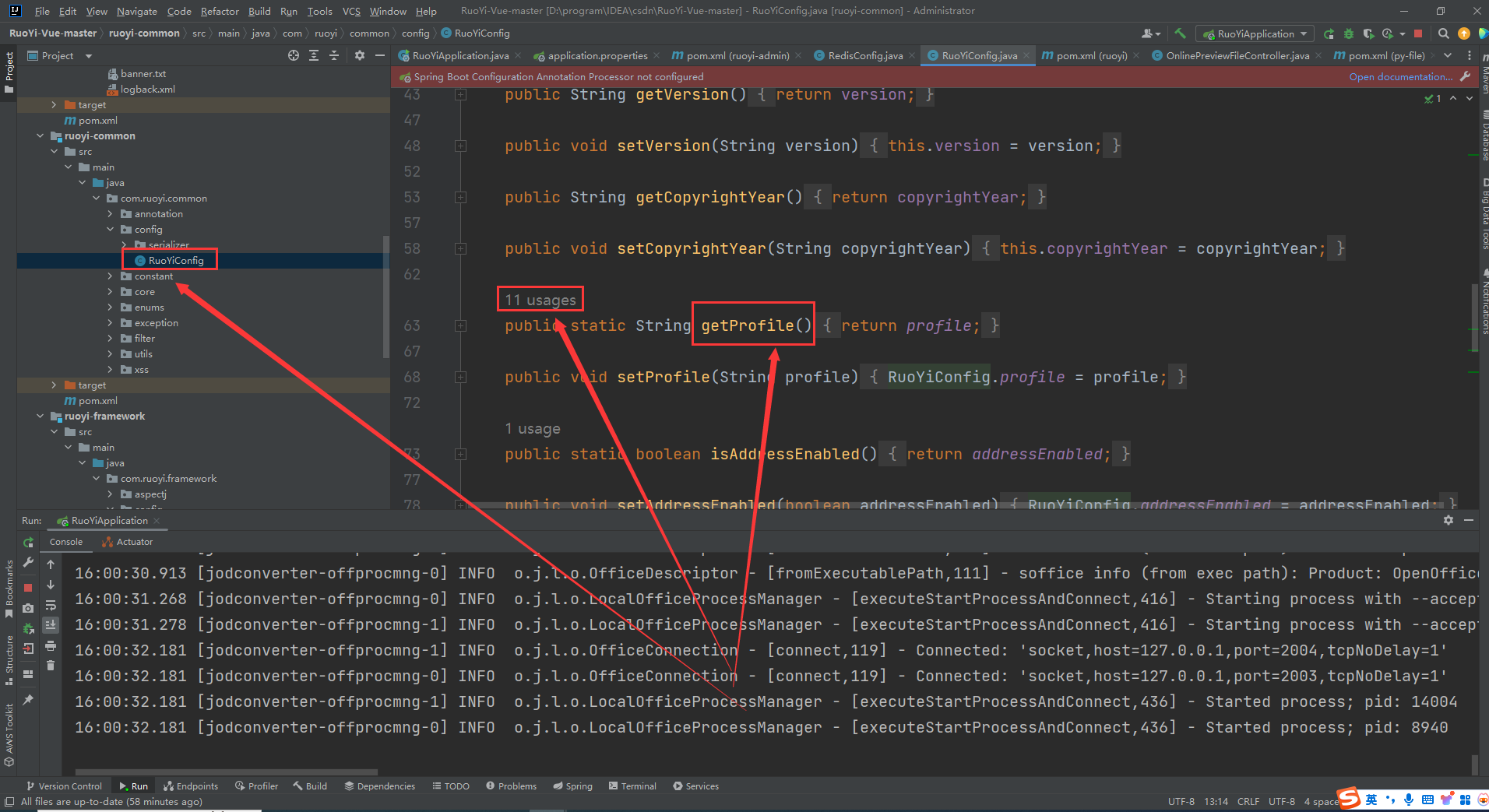Viewport: 1489px width, 812px height.
Task: Open the Navigate menu
Action: 136,11
